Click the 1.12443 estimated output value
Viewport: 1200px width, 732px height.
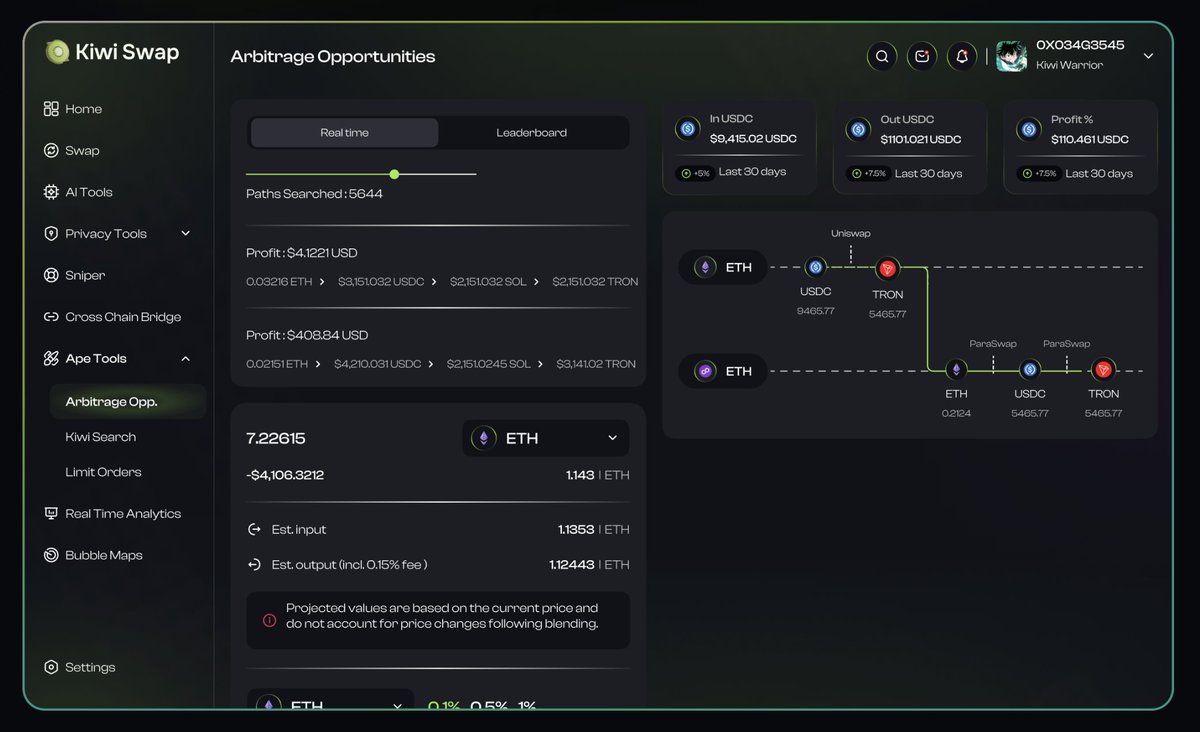pos(571,565)
